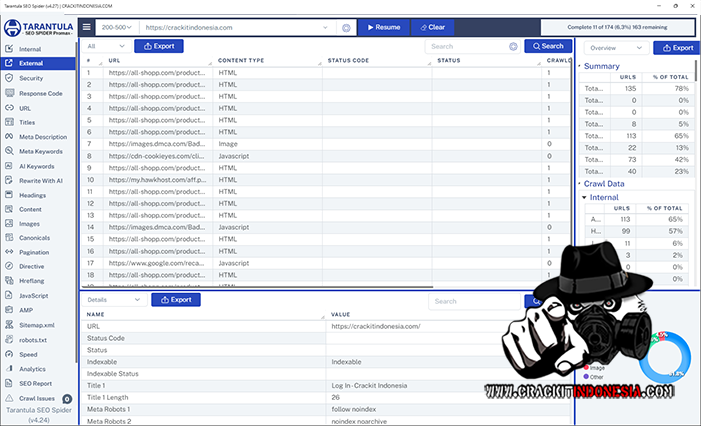Open Crawl Issues in sidebar

(38, 398)
